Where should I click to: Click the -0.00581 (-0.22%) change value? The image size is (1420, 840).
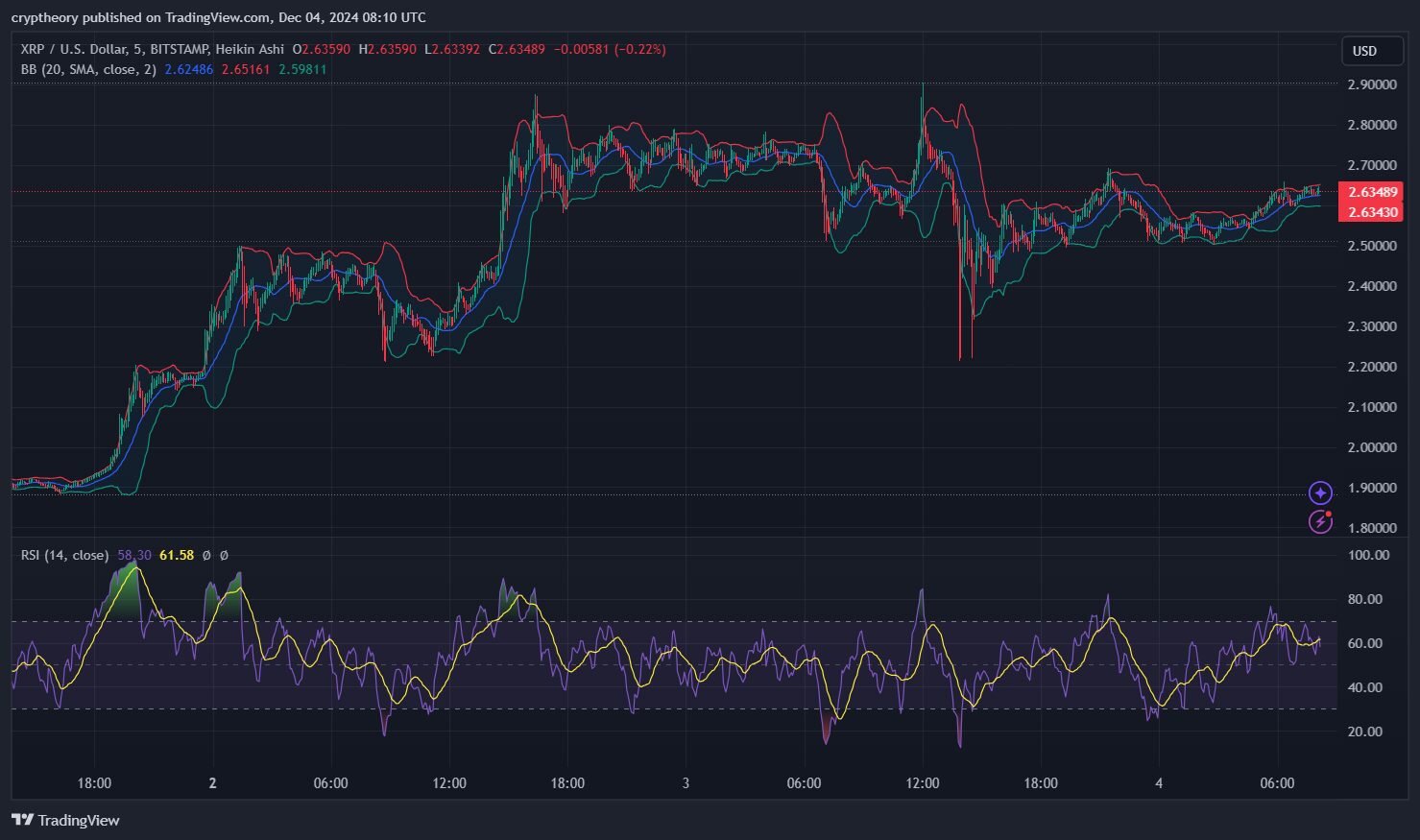tap(610, 49)
